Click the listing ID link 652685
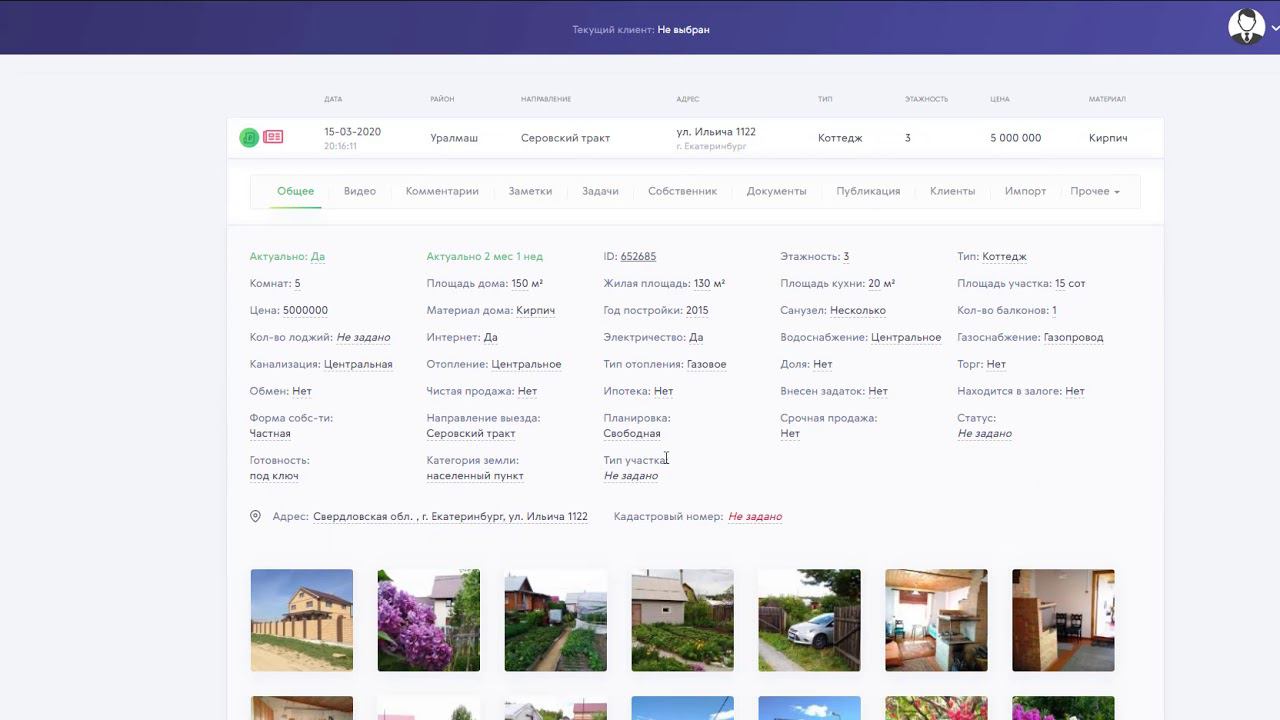 [x=638, y=257]
